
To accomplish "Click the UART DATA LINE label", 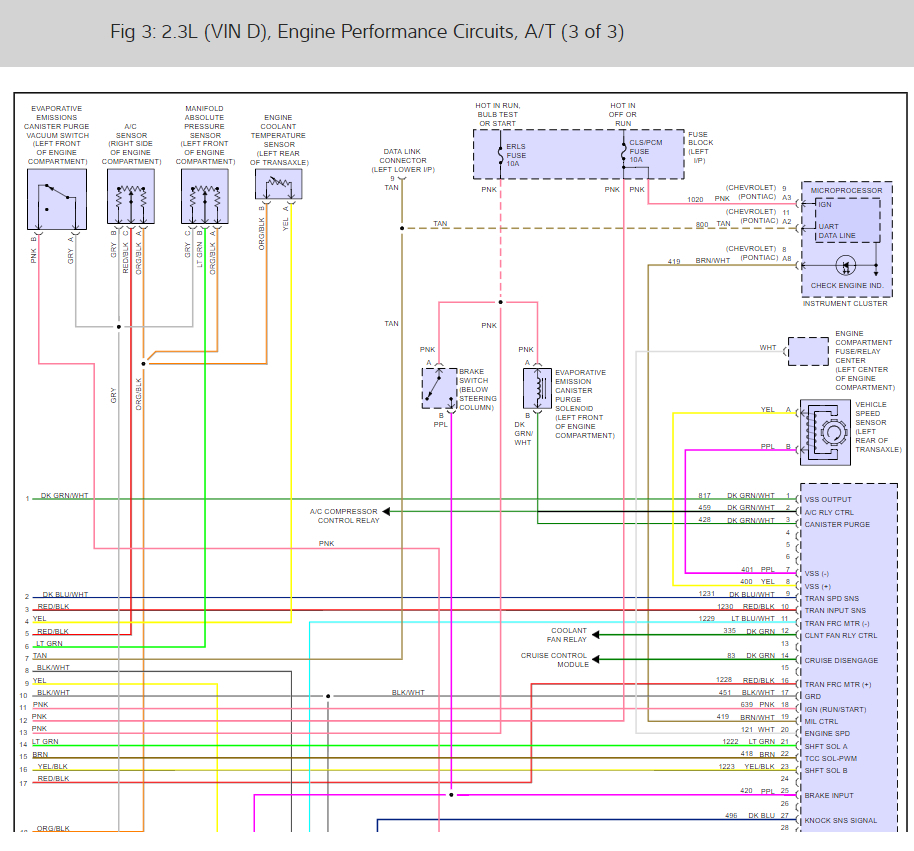I will coord(837,231).
